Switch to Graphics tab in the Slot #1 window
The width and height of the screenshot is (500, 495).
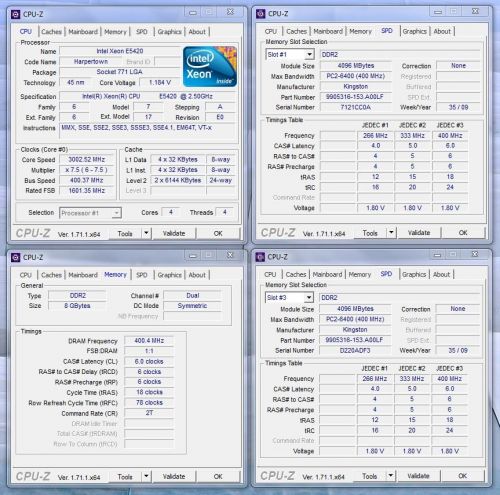point(415,31)
